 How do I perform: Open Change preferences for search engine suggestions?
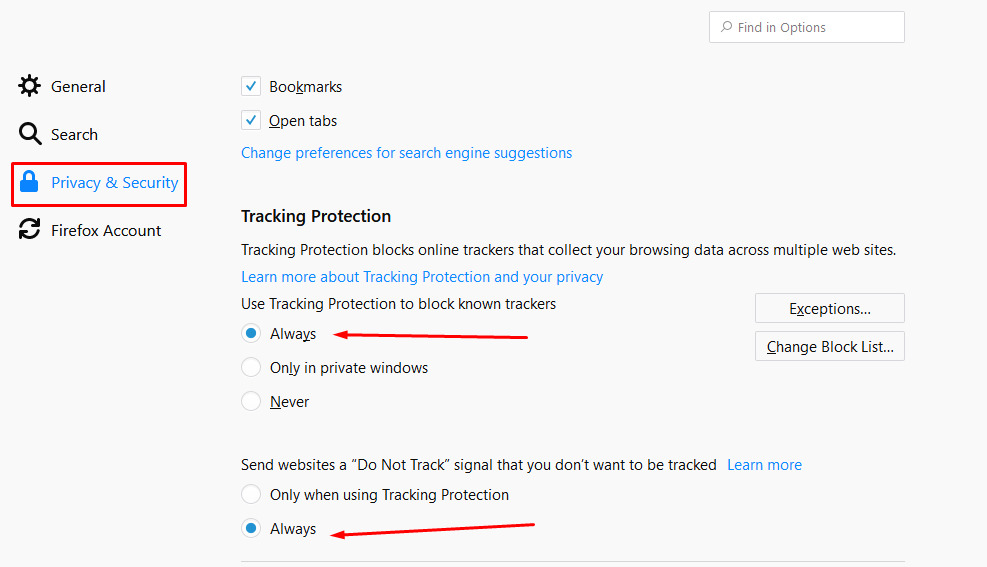(x=407, y=153)
